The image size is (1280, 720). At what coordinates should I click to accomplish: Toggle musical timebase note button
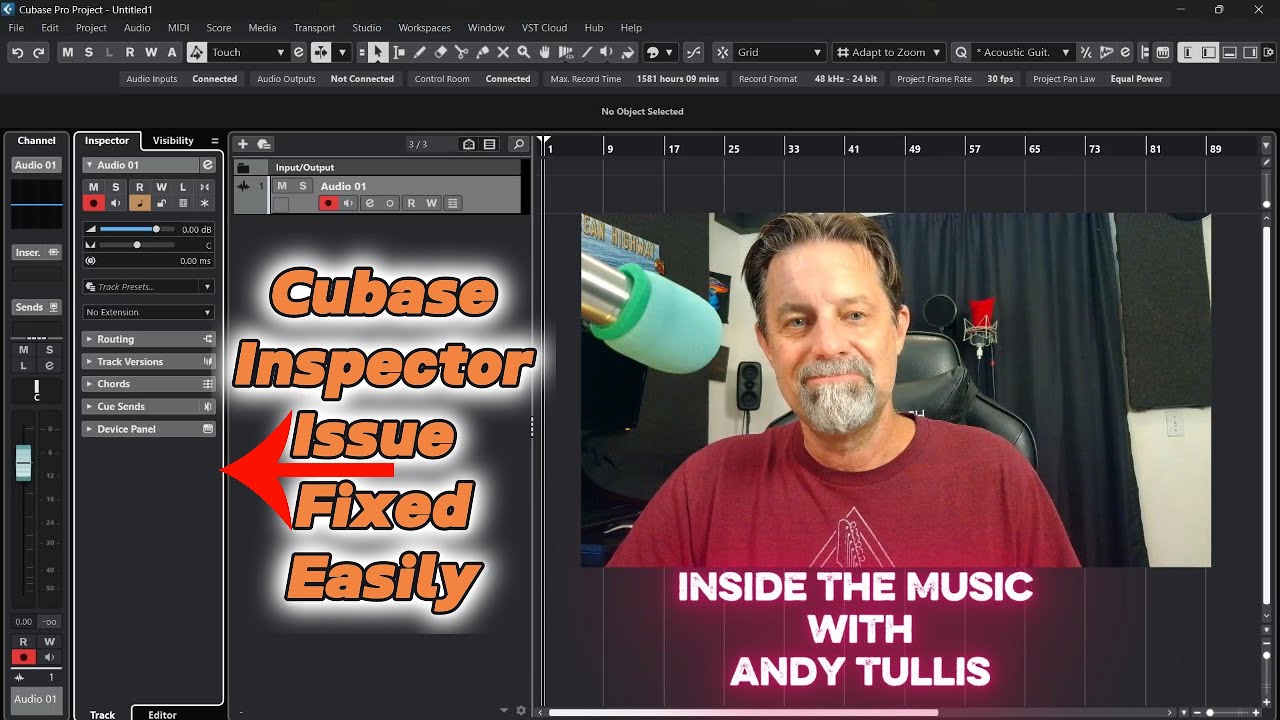pyautogui.click(x=138, y=203)
